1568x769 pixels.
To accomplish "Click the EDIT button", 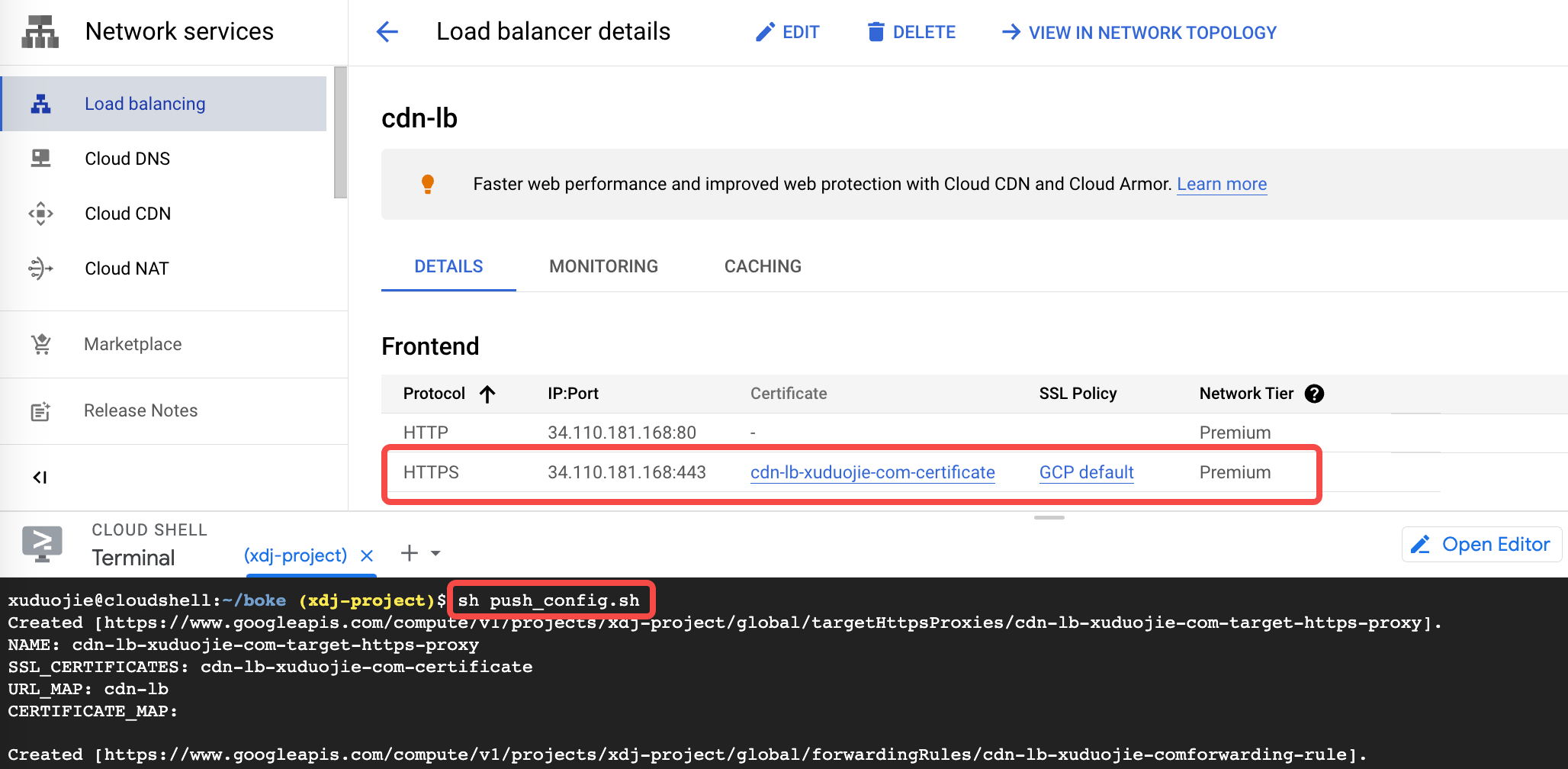I will point(787,32).
